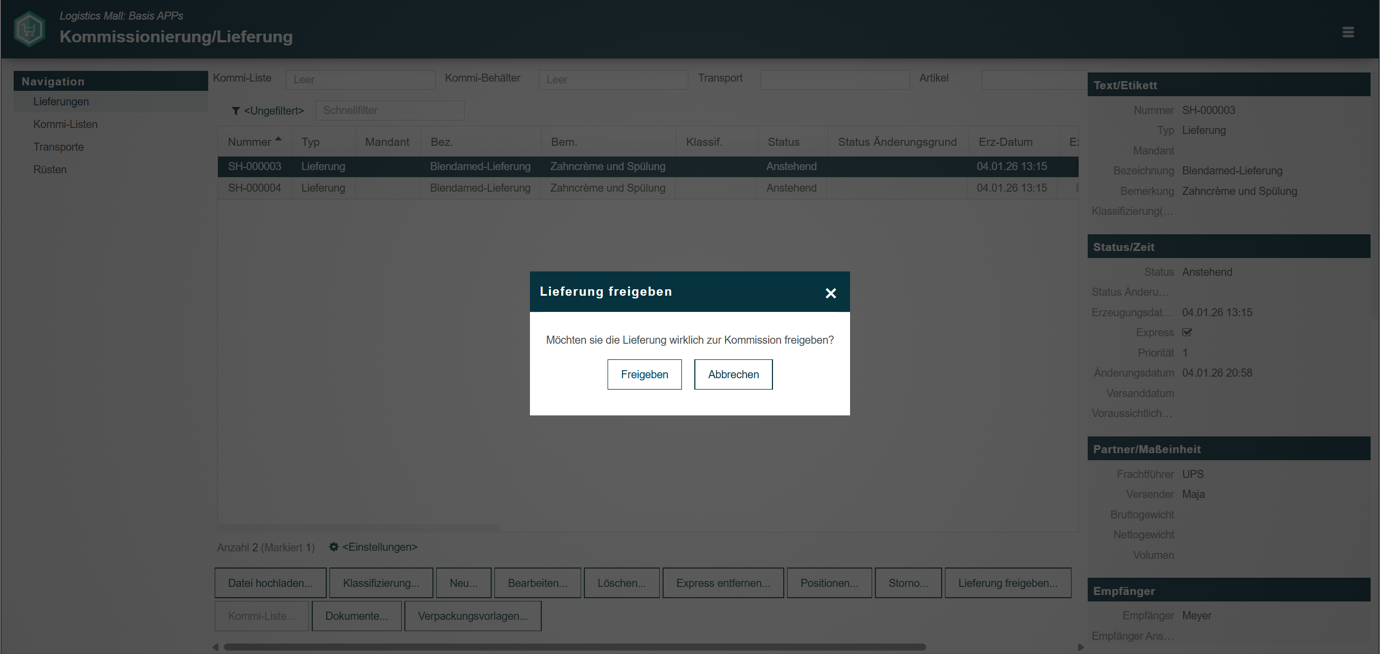Screen dimensions: 1380x654
Task: Toggle the Express checkbox
Action: 1187,332
